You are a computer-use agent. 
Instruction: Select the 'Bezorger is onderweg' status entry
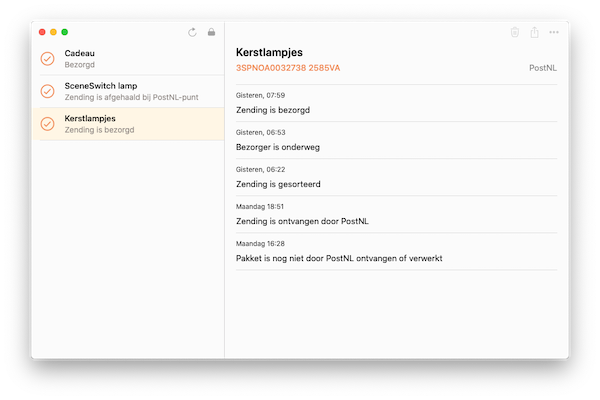coord(396,140)
